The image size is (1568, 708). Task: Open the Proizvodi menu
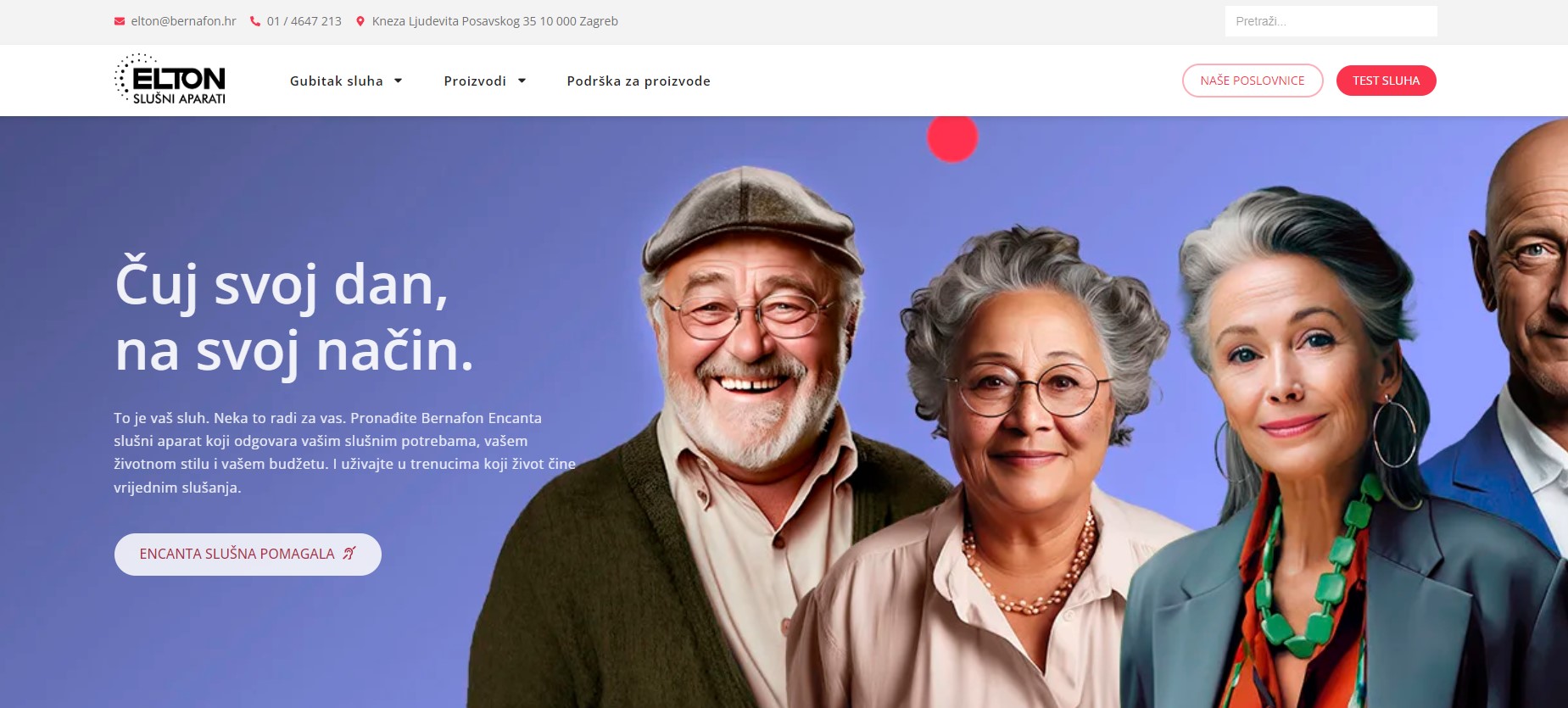tap(475, 81)
